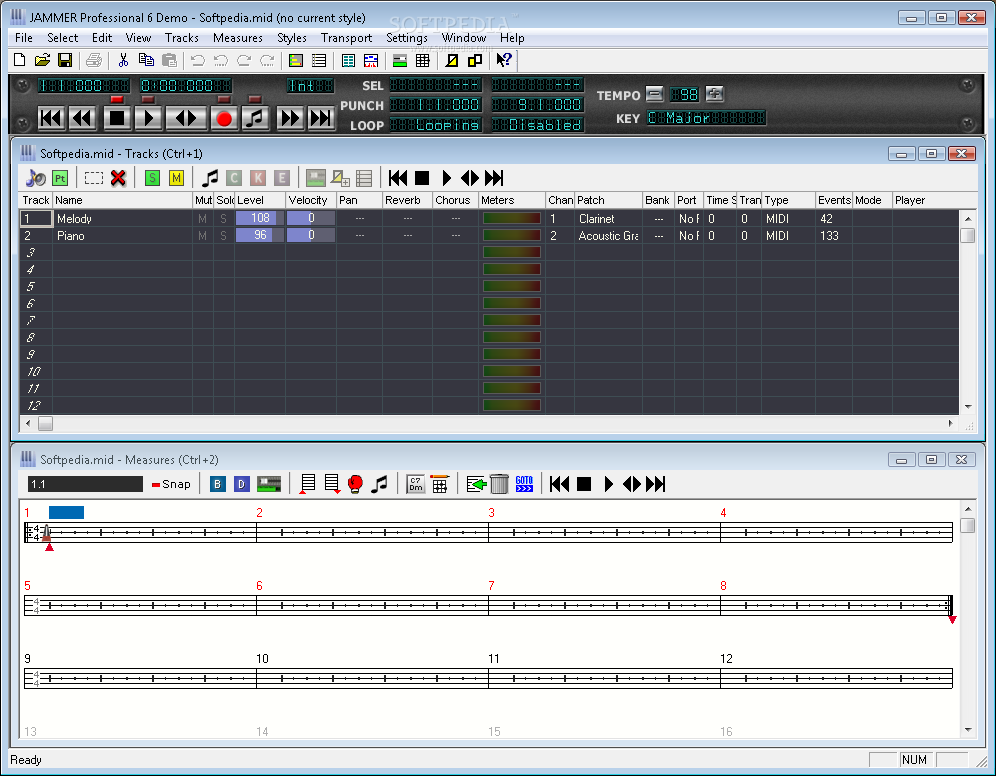Screen dimensions: 996x776
Task: Toggle the Snap option in Measures toolbar
Action: (171, 484)
